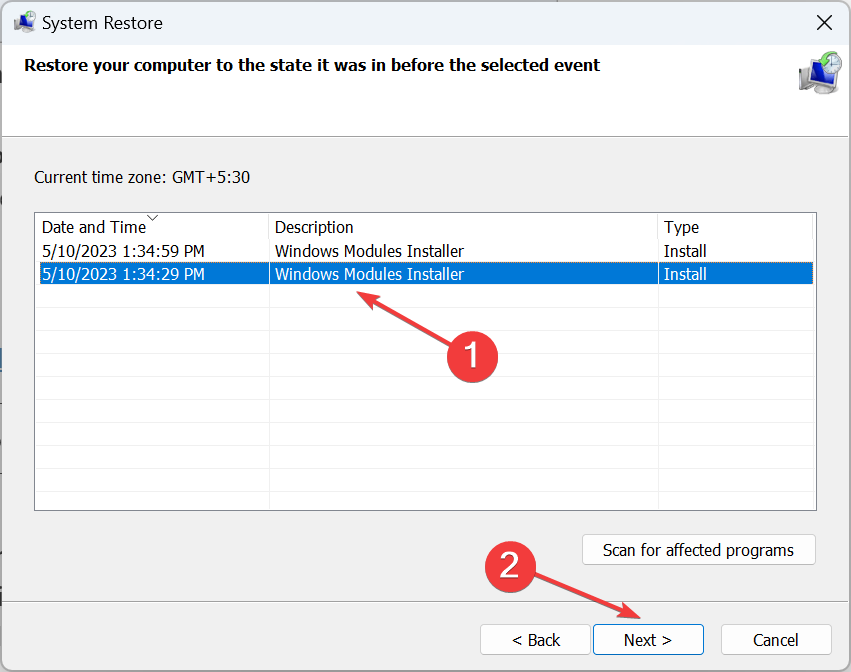Go back with the Back button
Viewport: 851px width, 672px height.
535,640
